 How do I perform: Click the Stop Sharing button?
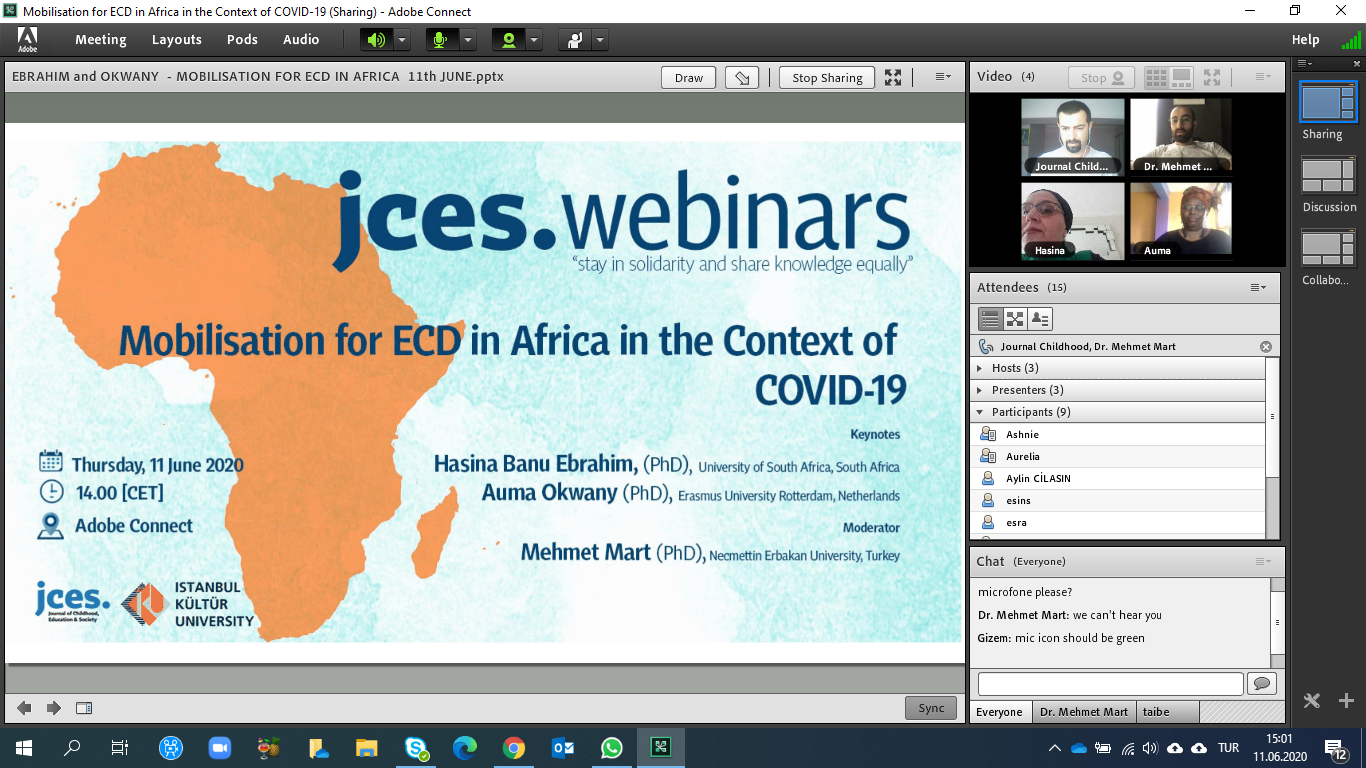(827, 78)
